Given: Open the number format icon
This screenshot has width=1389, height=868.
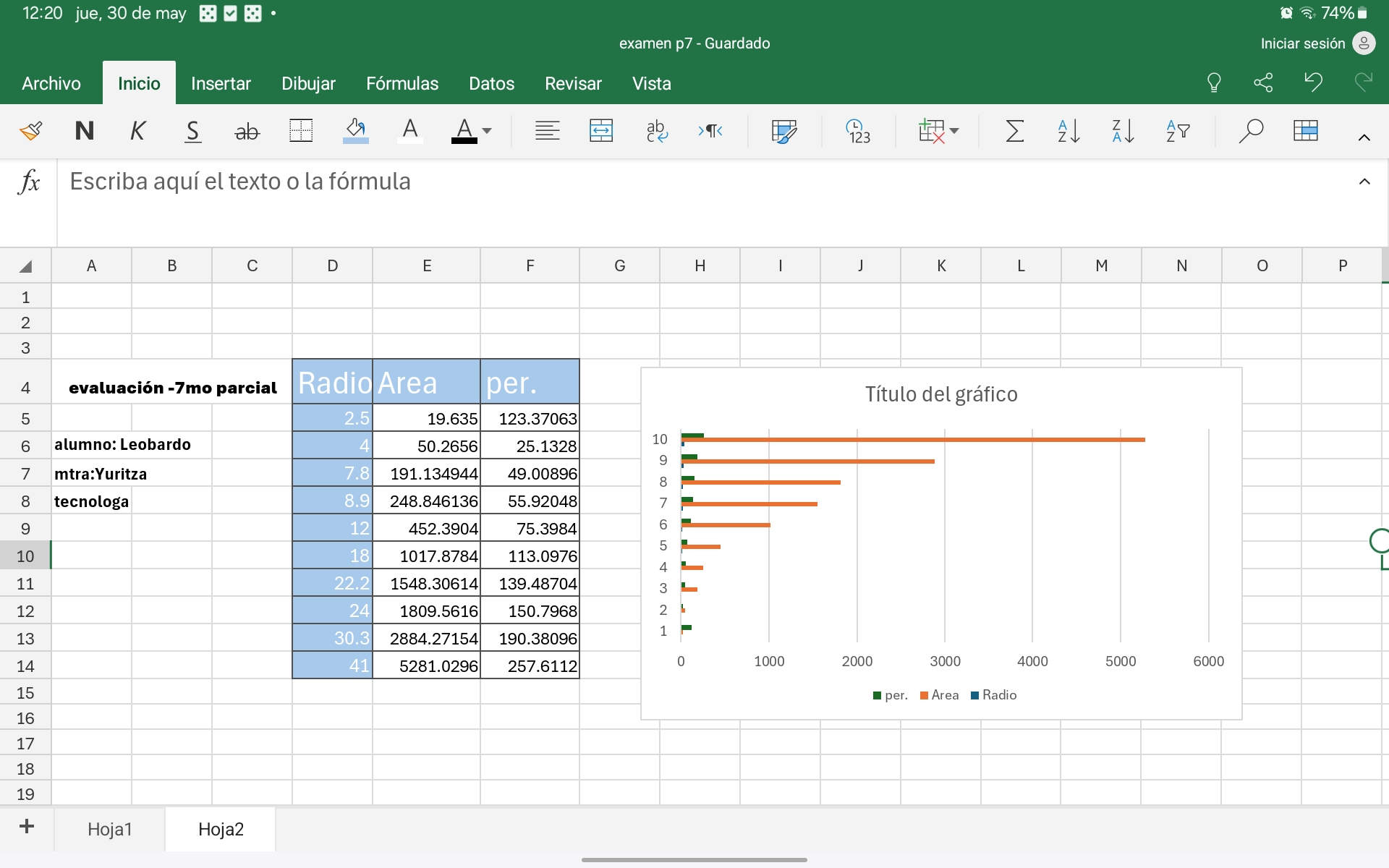Looking at the screenshot, I should point(858,131).
